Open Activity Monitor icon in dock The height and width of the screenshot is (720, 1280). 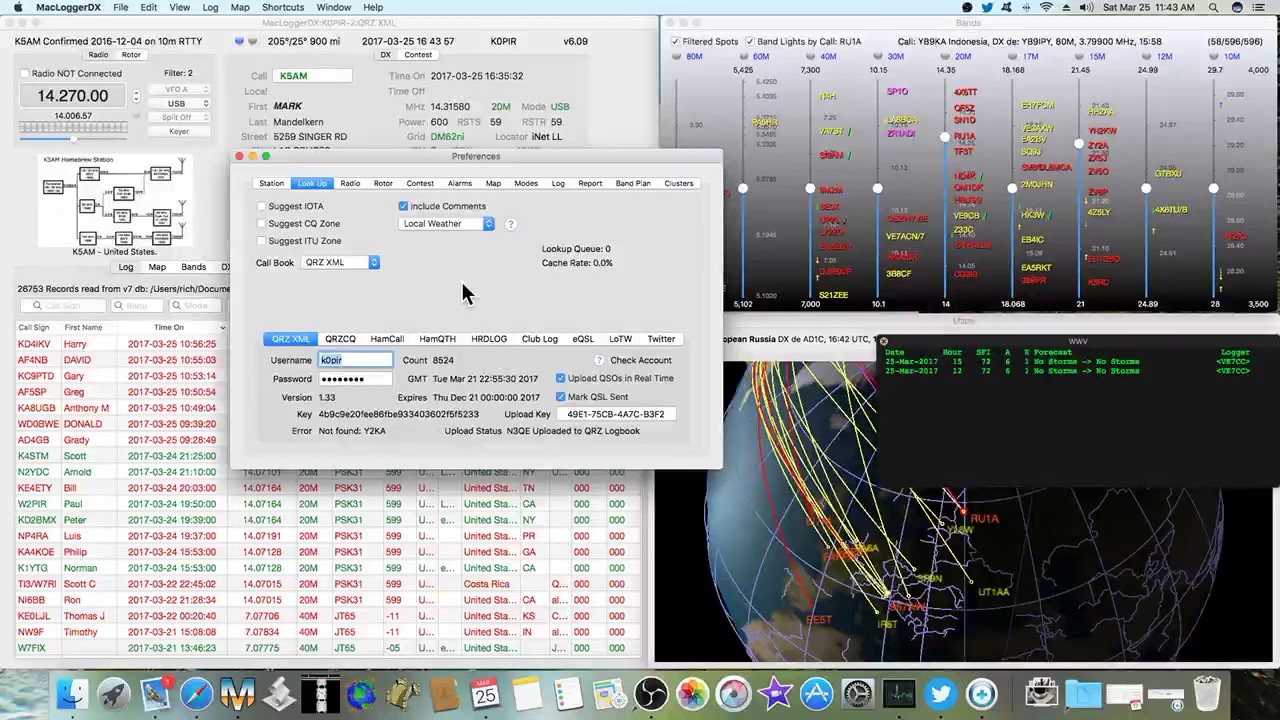(899, 693)
